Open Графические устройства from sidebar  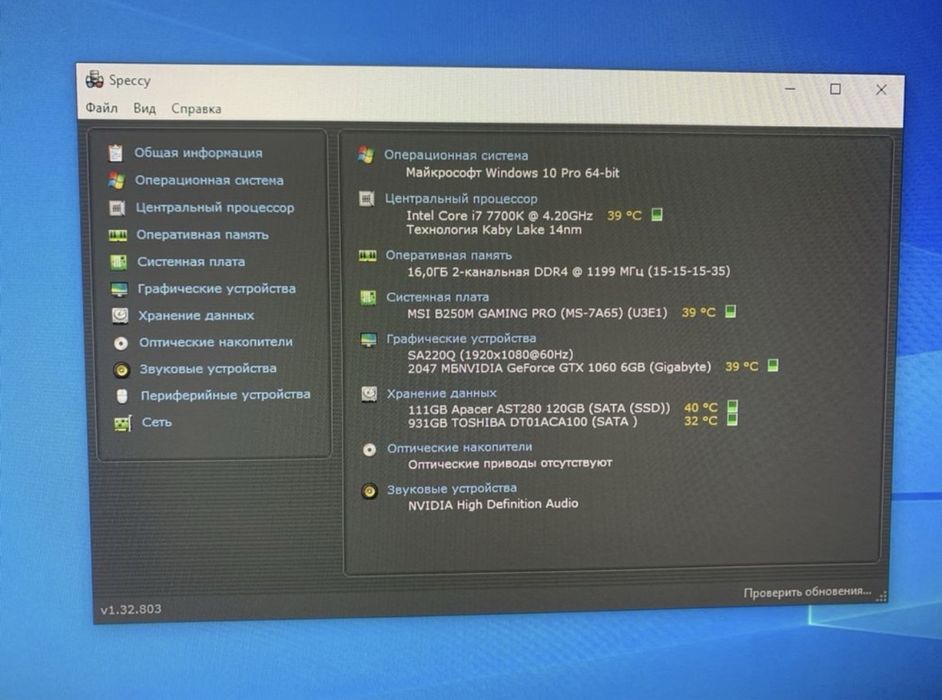(217, 289)
